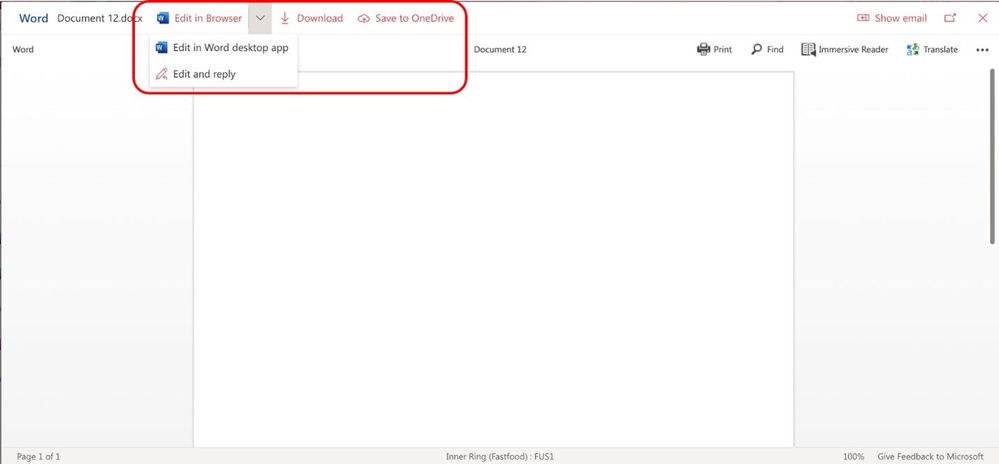
Task: Open the Translate tool
Action: point(932,49)
